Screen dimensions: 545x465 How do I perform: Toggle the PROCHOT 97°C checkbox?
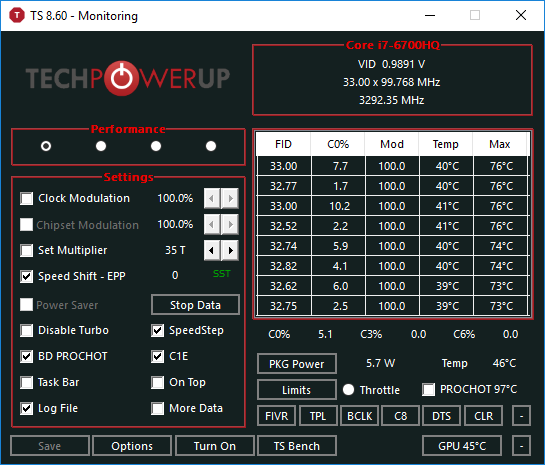coord(428,390)
